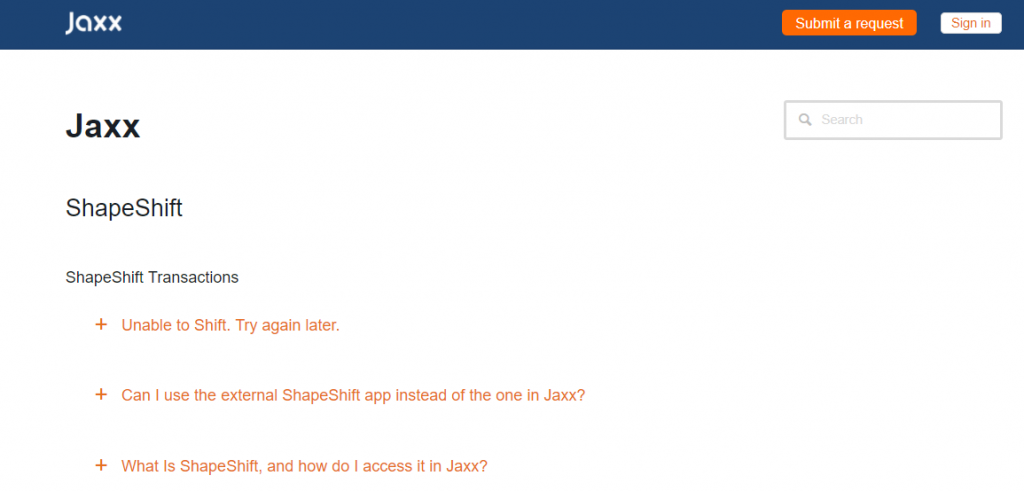
Task: Click the large Jaxx page title
Action: (x=103, y=126)
